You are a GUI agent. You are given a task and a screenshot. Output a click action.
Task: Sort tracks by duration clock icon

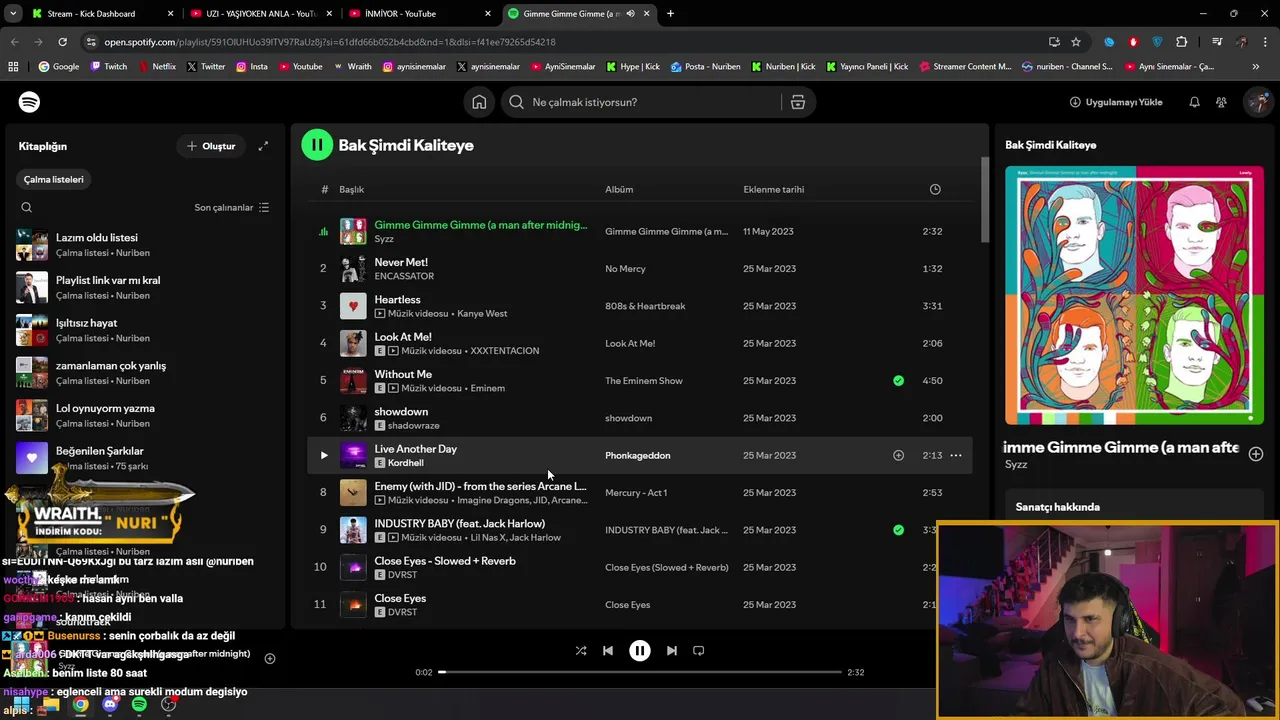point(935,189)
